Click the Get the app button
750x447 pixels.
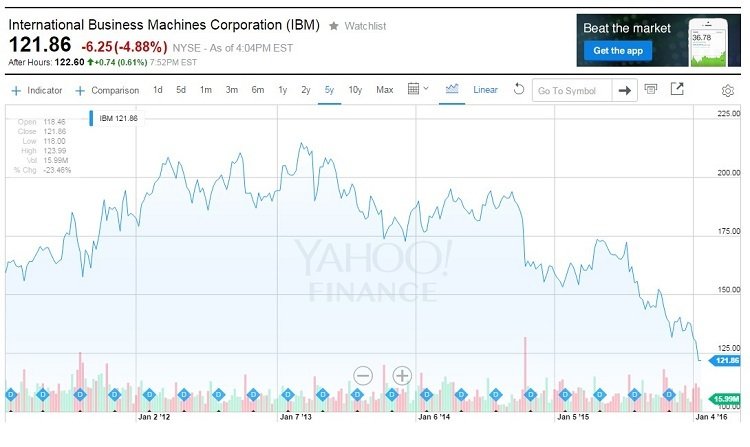(x=616, y=50)
